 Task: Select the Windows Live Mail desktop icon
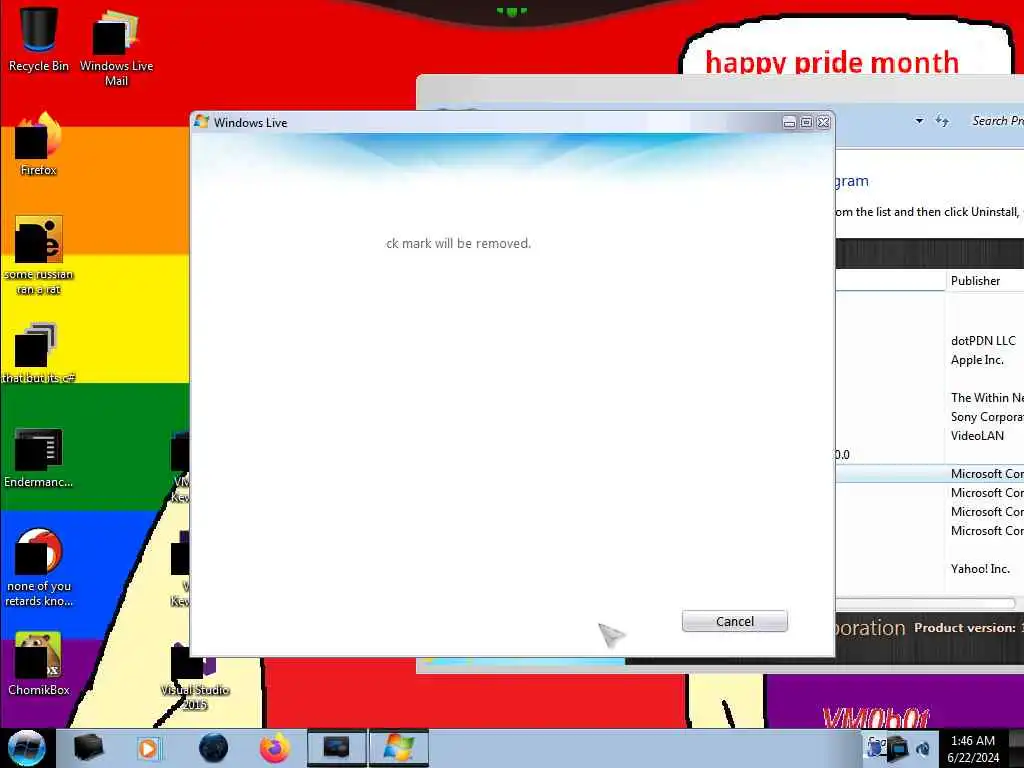pyautogui.click(x=116, y=48)
